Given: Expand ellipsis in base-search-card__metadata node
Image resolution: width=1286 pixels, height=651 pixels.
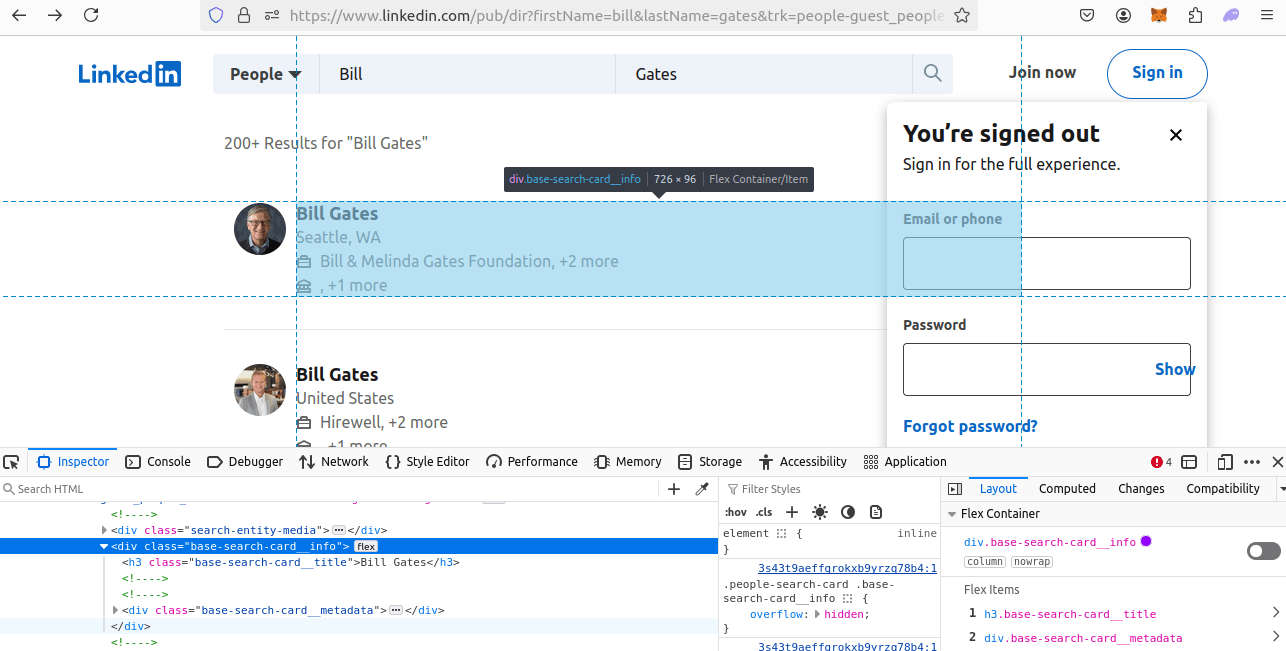Looking at the screenshot, I should (395, 610).
